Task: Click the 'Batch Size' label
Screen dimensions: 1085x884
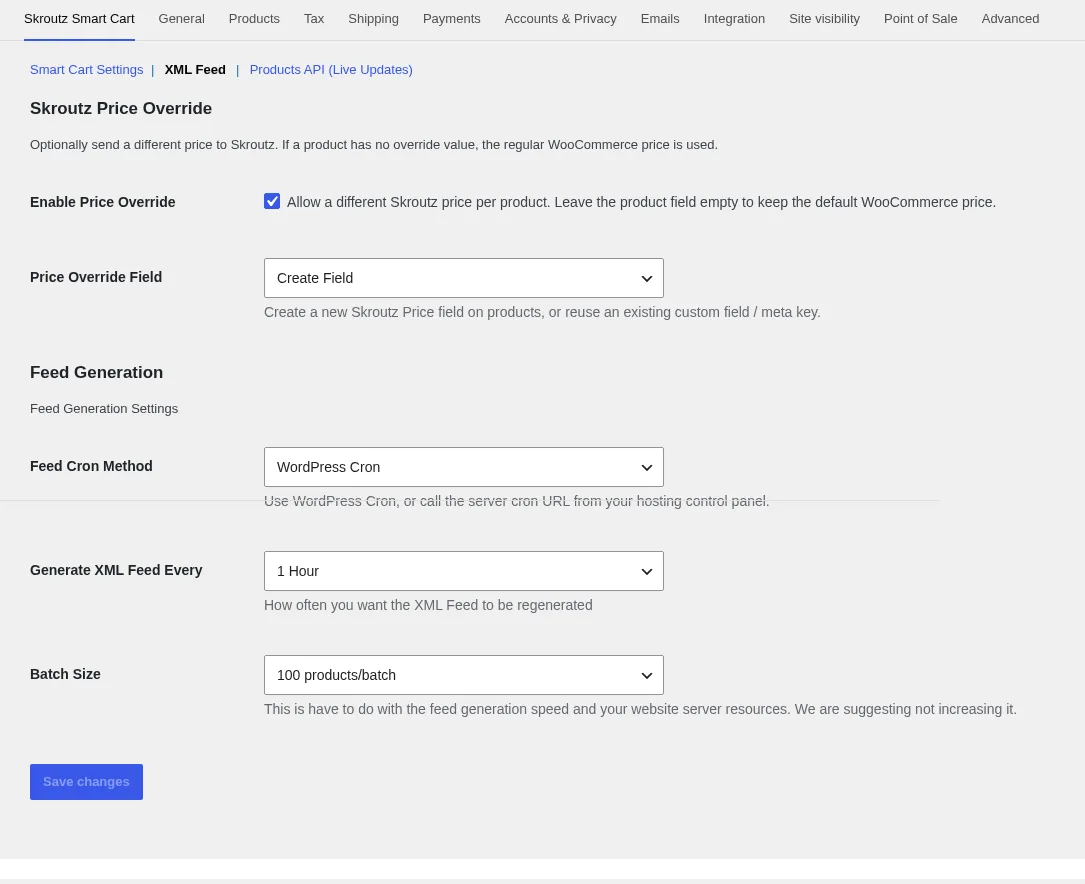Action: 65,674
